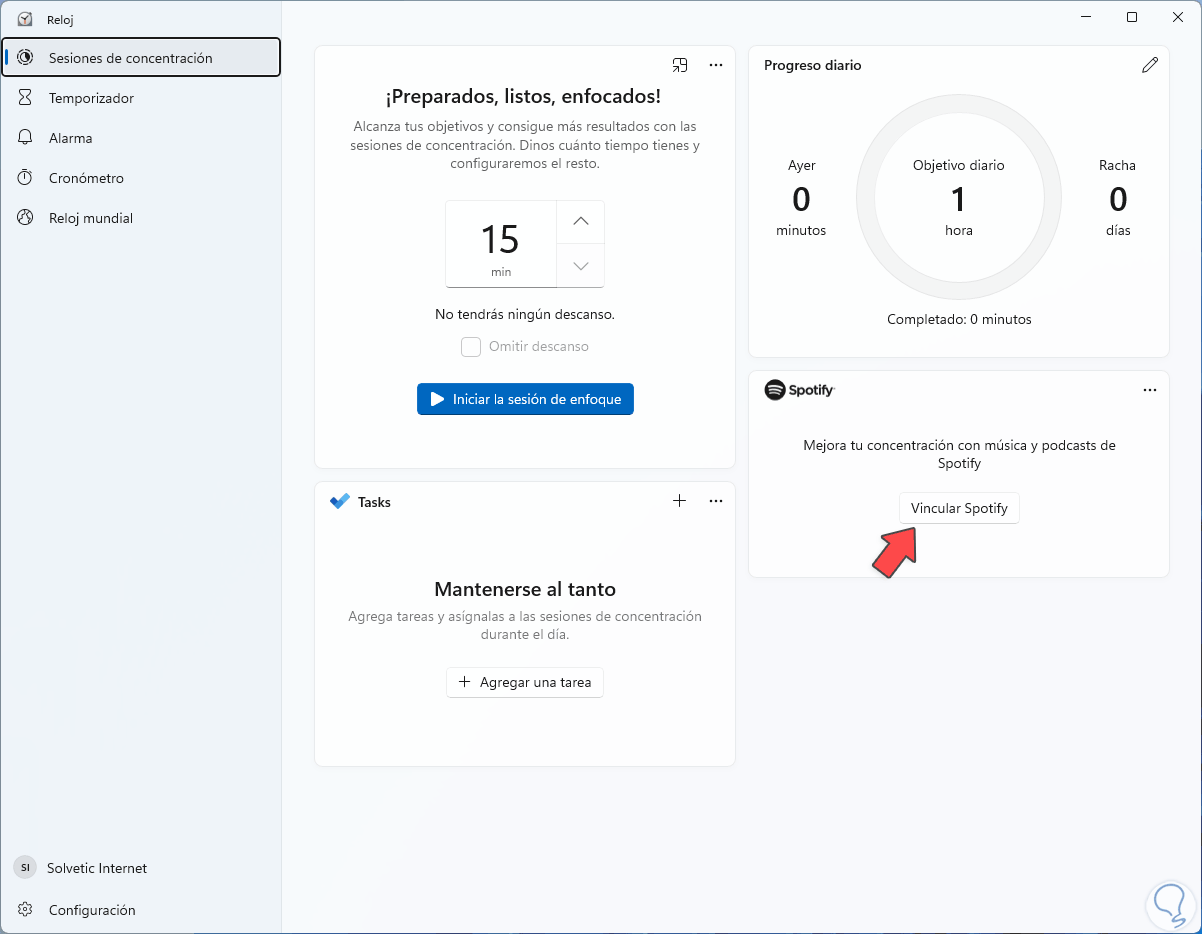
Task: Click plus icon in Tasks header
Action: point(680,501)
